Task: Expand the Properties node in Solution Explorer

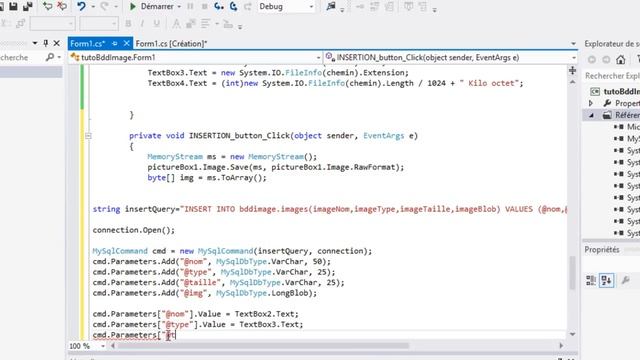Action: [591, 103]
